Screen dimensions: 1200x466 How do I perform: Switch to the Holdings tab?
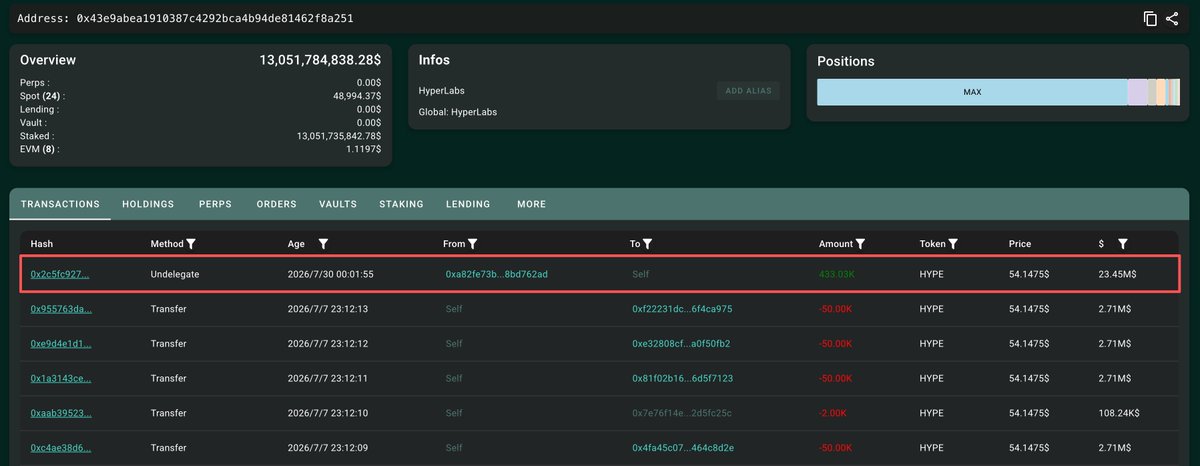(x=148, y=204)
